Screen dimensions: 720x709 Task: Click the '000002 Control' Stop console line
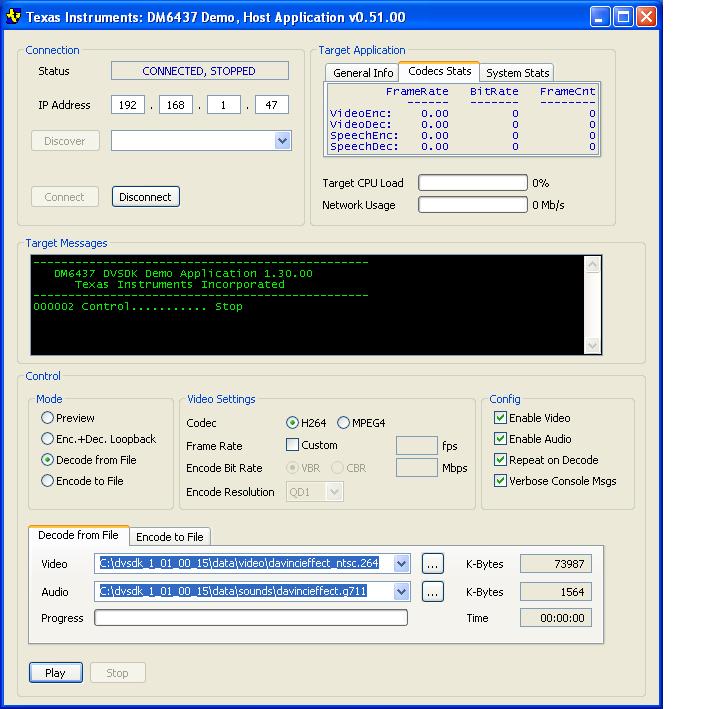pos(138,306)
